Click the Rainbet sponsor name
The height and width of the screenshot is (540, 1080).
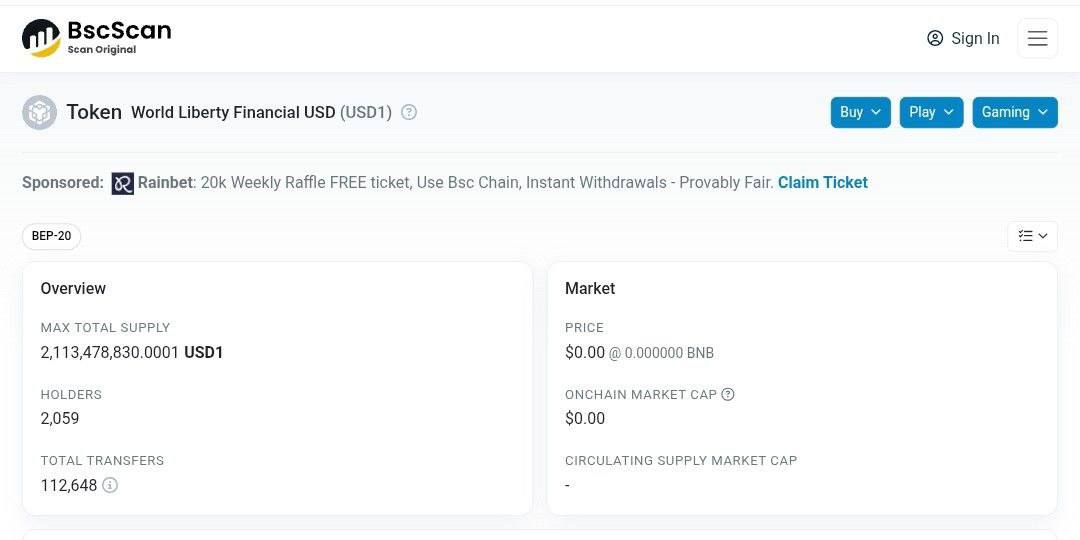coord(167,183)
